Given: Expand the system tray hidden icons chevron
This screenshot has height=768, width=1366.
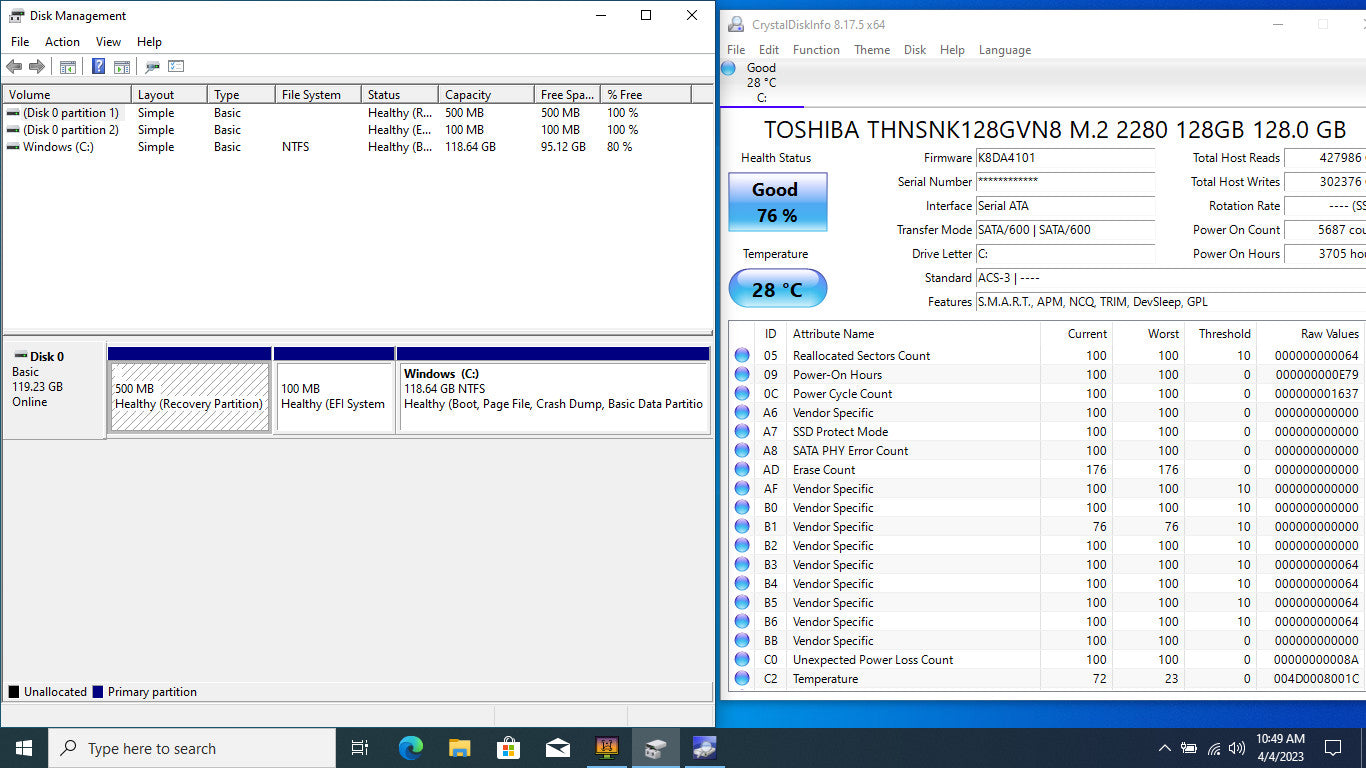Looking at the screenshot, I should (x=1164, y=748).
